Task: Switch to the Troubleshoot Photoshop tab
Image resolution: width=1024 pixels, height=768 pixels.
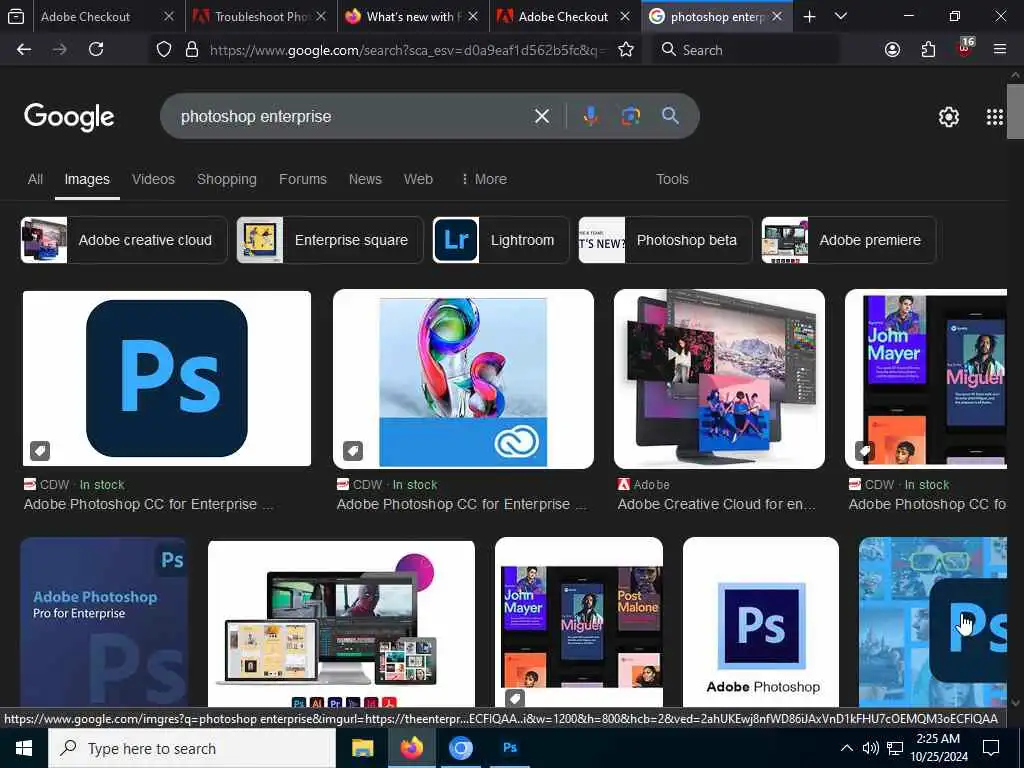Action: [x=261, y=17]
